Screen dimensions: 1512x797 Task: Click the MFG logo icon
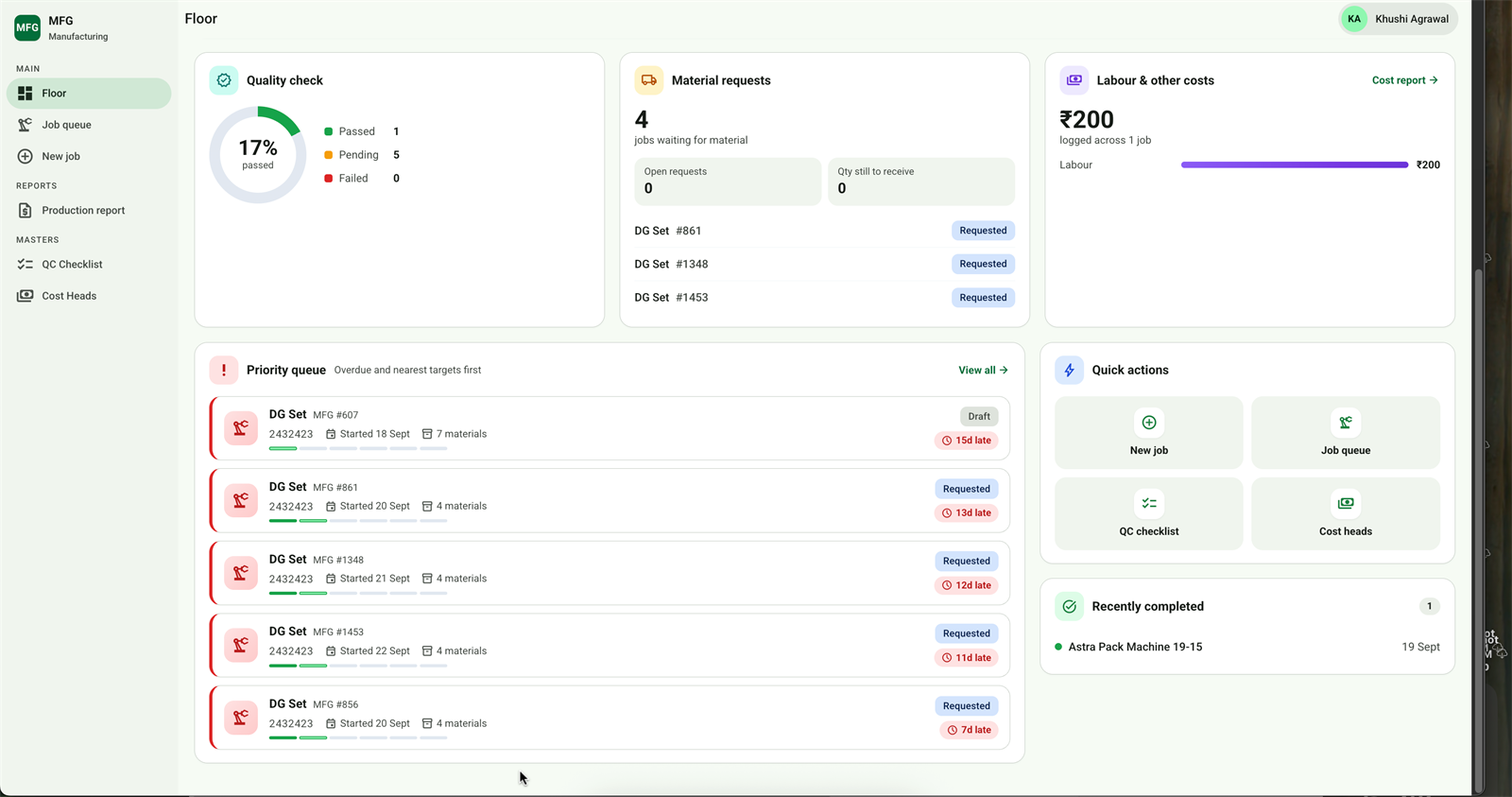pos(27,27)
